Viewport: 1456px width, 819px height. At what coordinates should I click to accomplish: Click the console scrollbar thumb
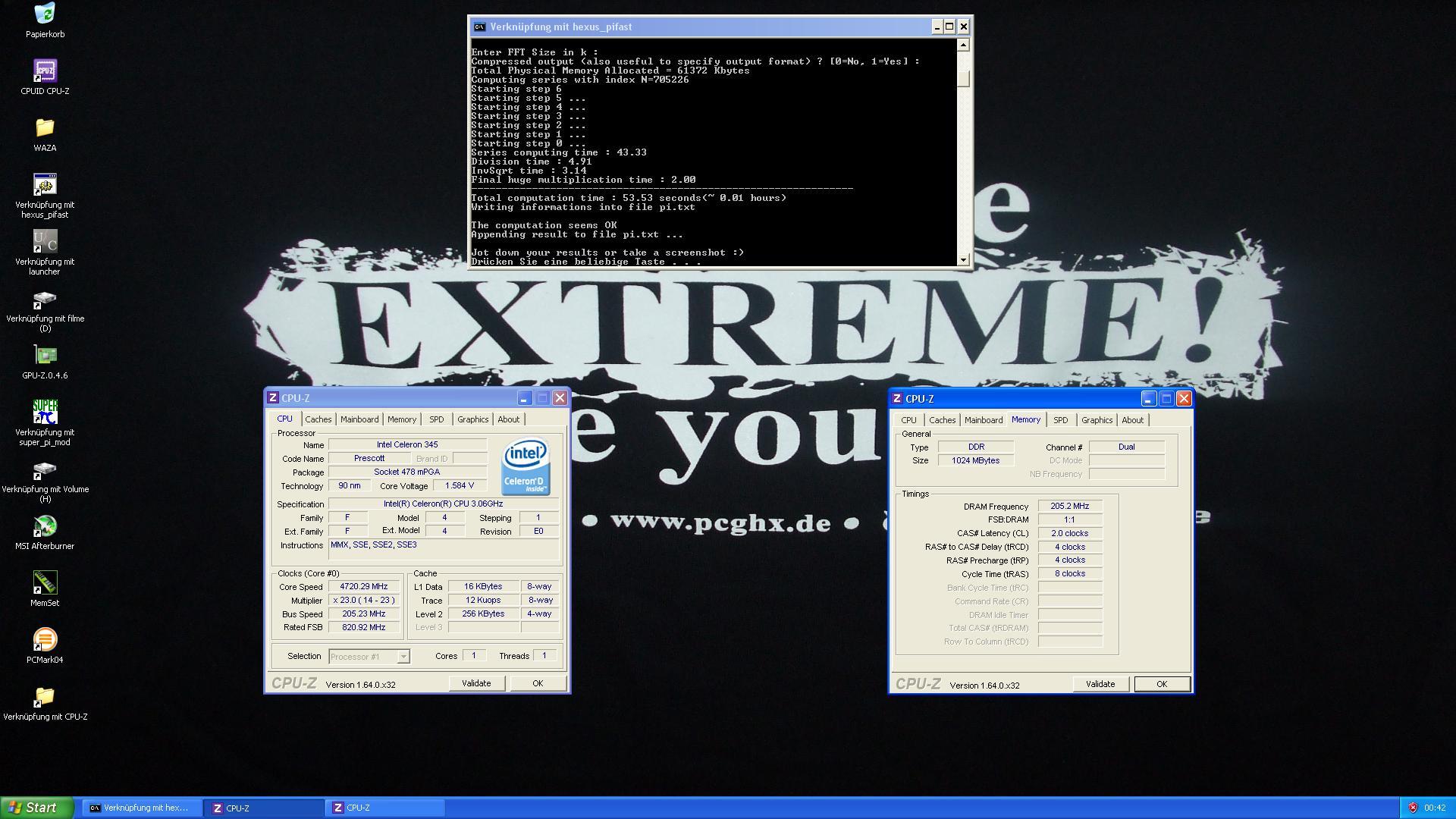click(x=964, y=79)
